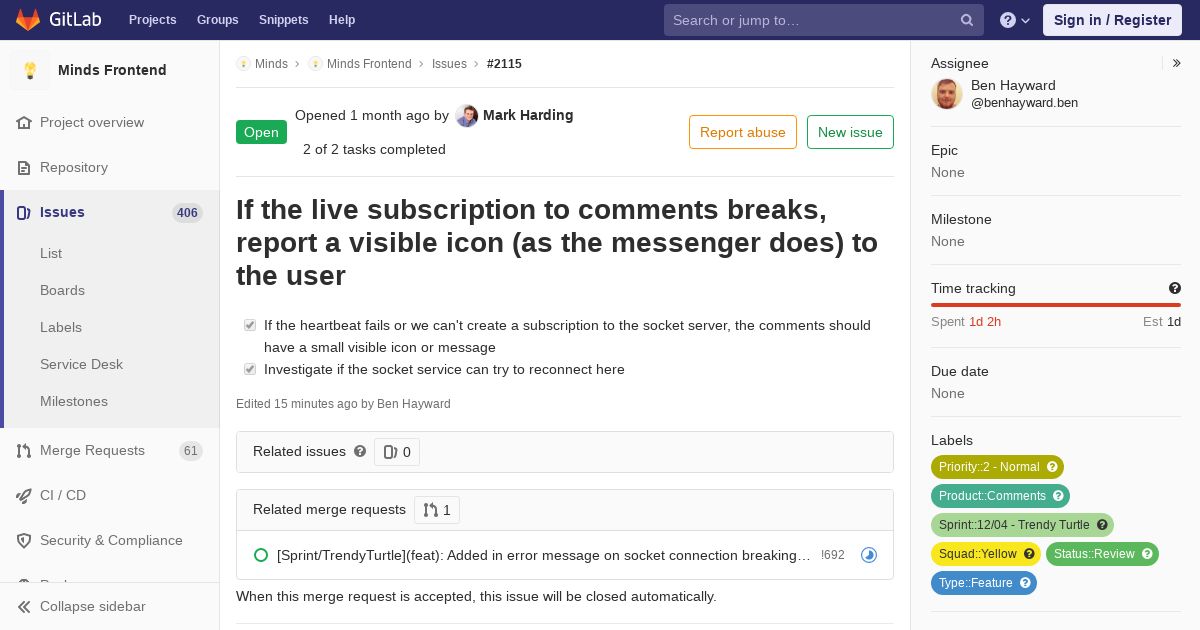The width and height of the screenshot is (1200, 630).
Task: Open Boards in the sidebar
Action: pos(62,291)
